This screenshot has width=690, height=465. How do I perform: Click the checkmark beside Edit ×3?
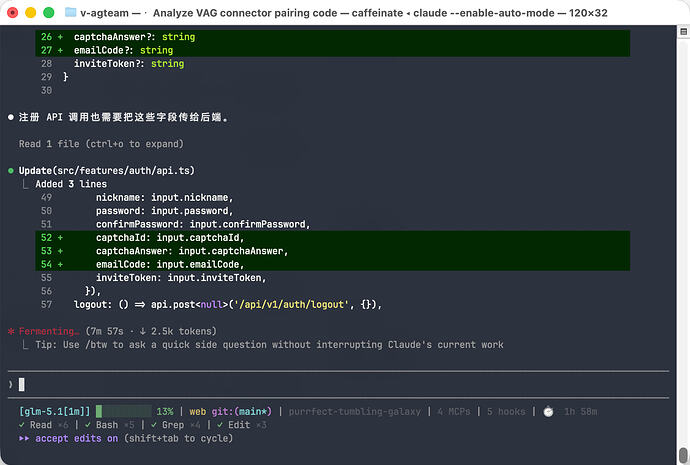(220, 425)
